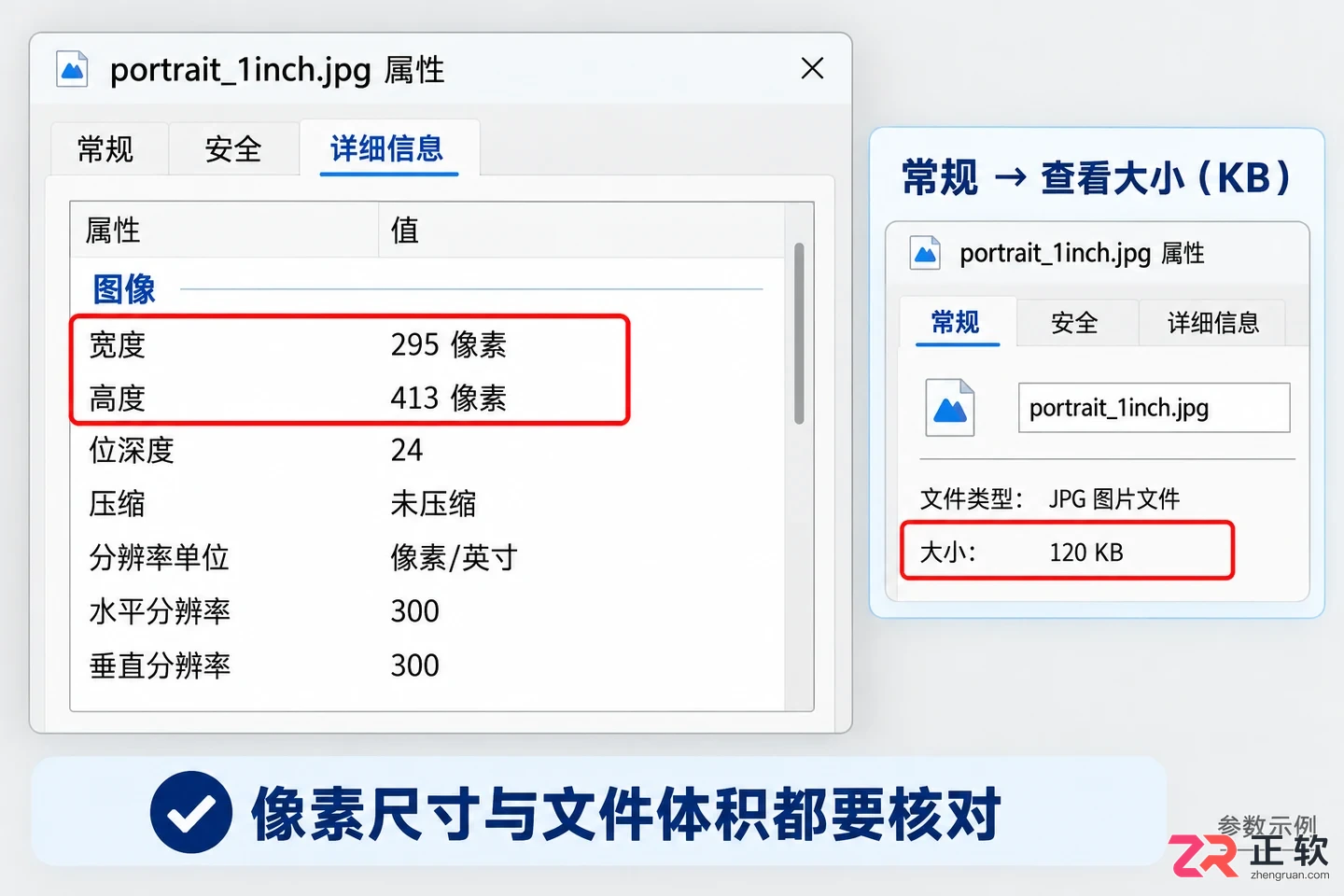Image resolution: width=1344 pixels, height=896 pixels.
Task: Open the 详细信息 tab in the small dialog
Action: 1213,323
